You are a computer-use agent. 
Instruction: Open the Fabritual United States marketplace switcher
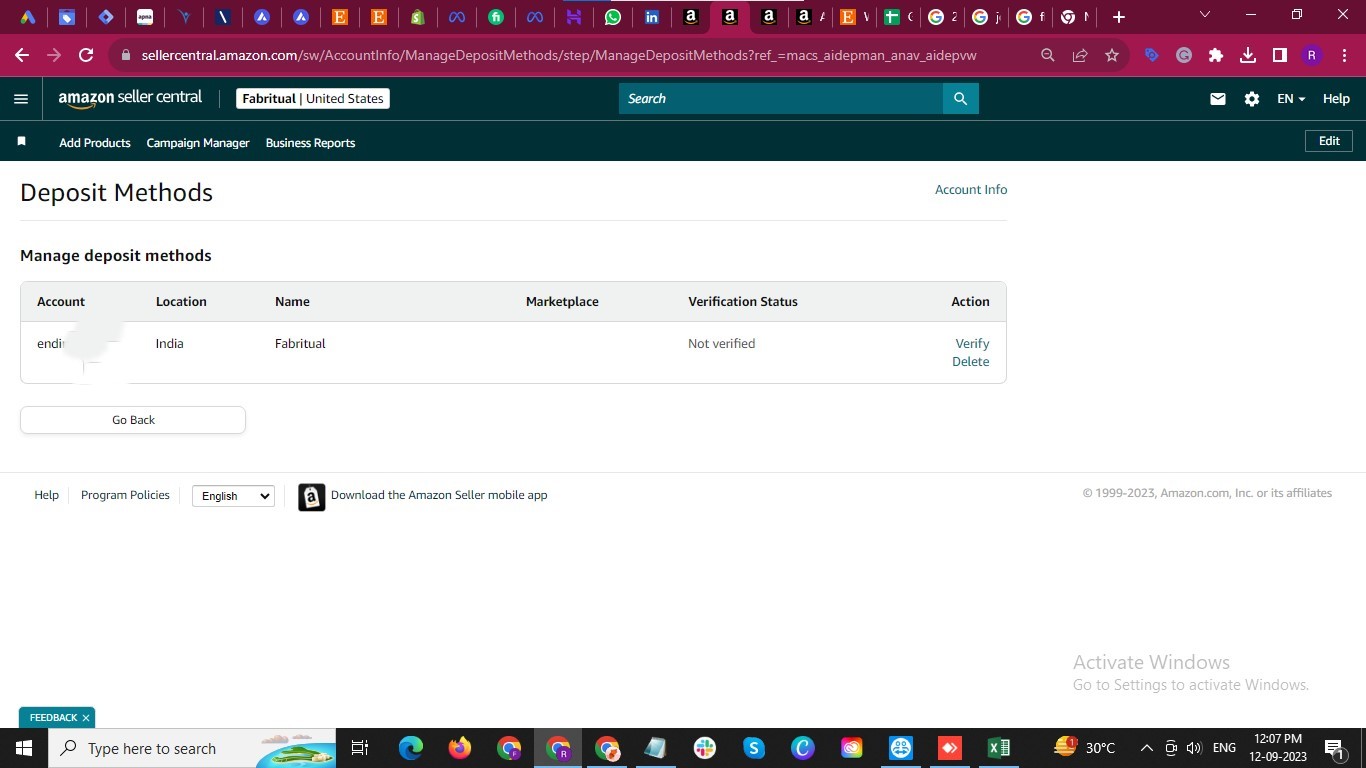tap(313, 98)
